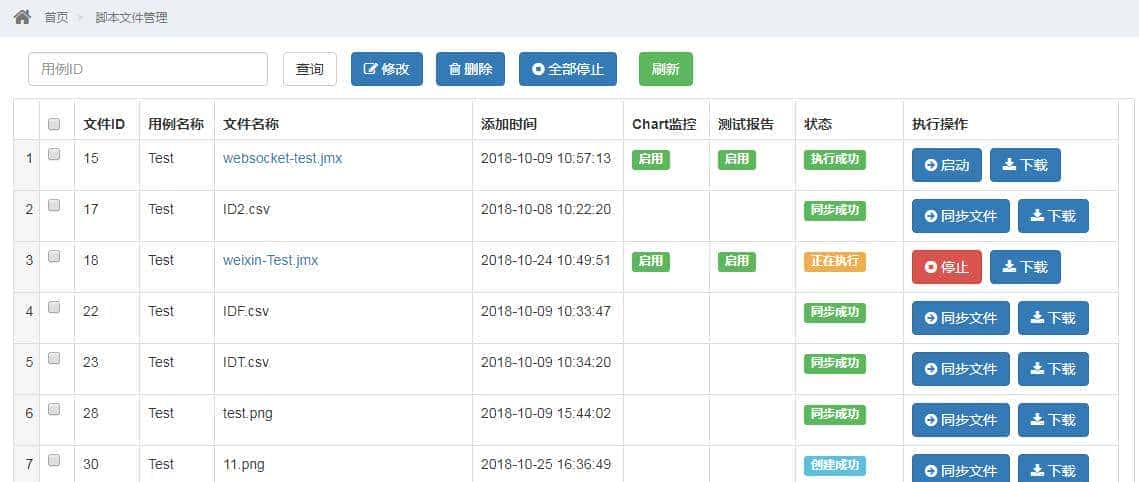Click 测试报告 启用 badge for websocket-test.jmx
Viewport: 1139px width, 482px height.
click(x=737, y=160)
